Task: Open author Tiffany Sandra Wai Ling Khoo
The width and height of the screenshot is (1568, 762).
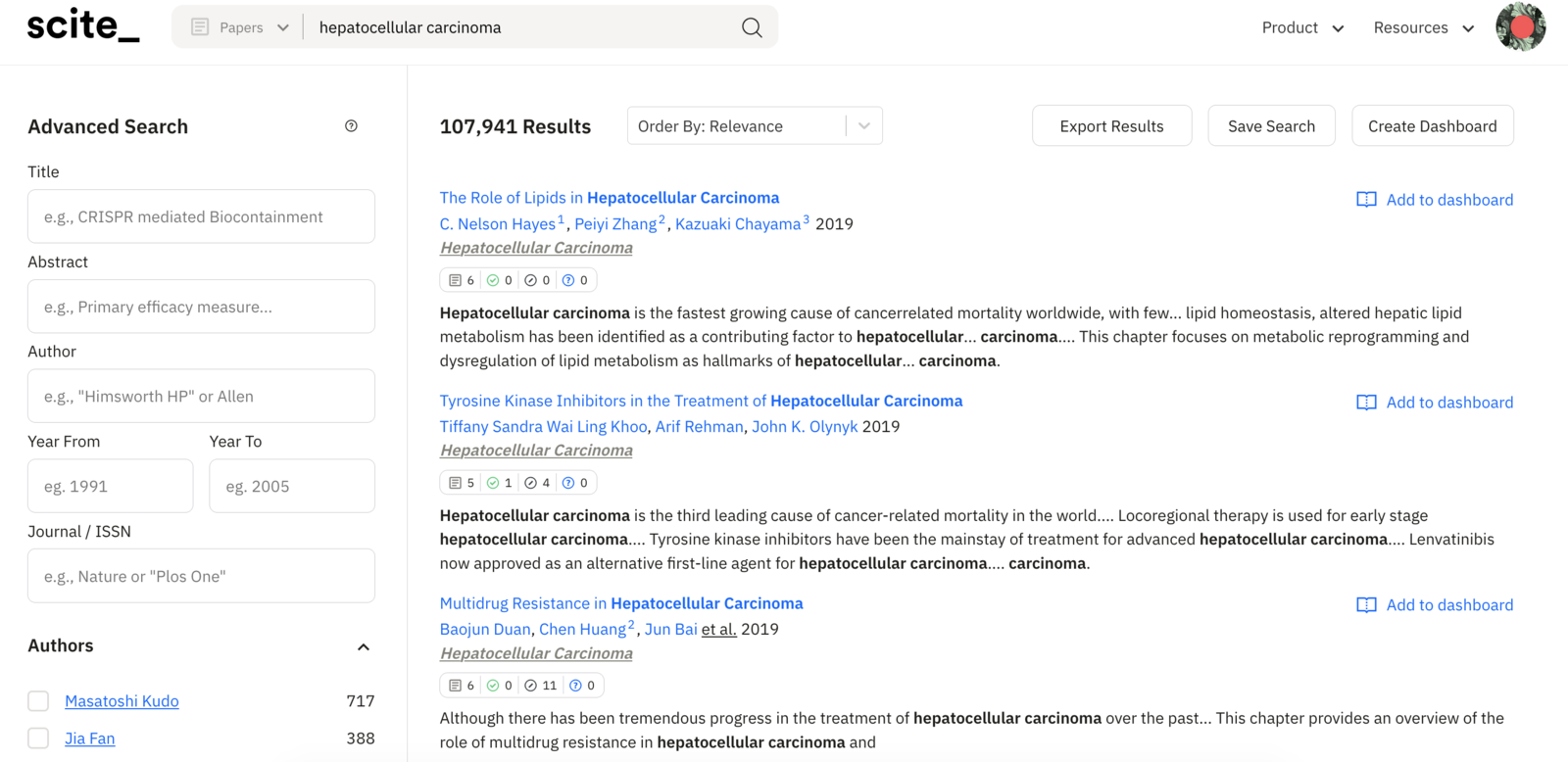Action: [543, 427]
